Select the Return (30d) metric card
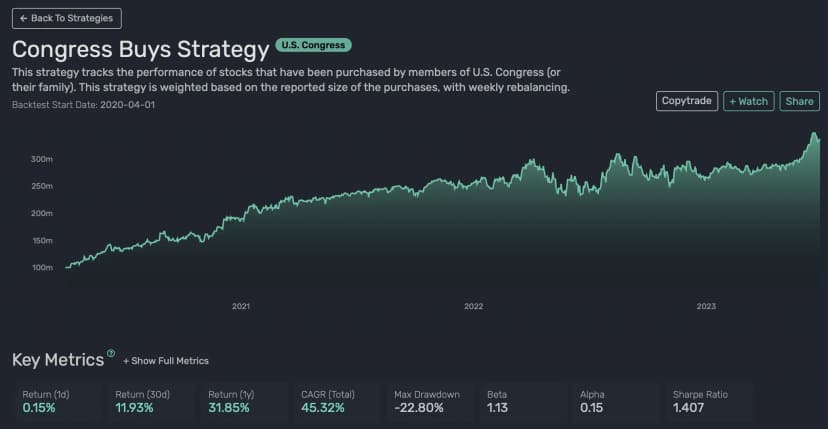The height and width of the screenshot is (429, 828). point(150,402)
